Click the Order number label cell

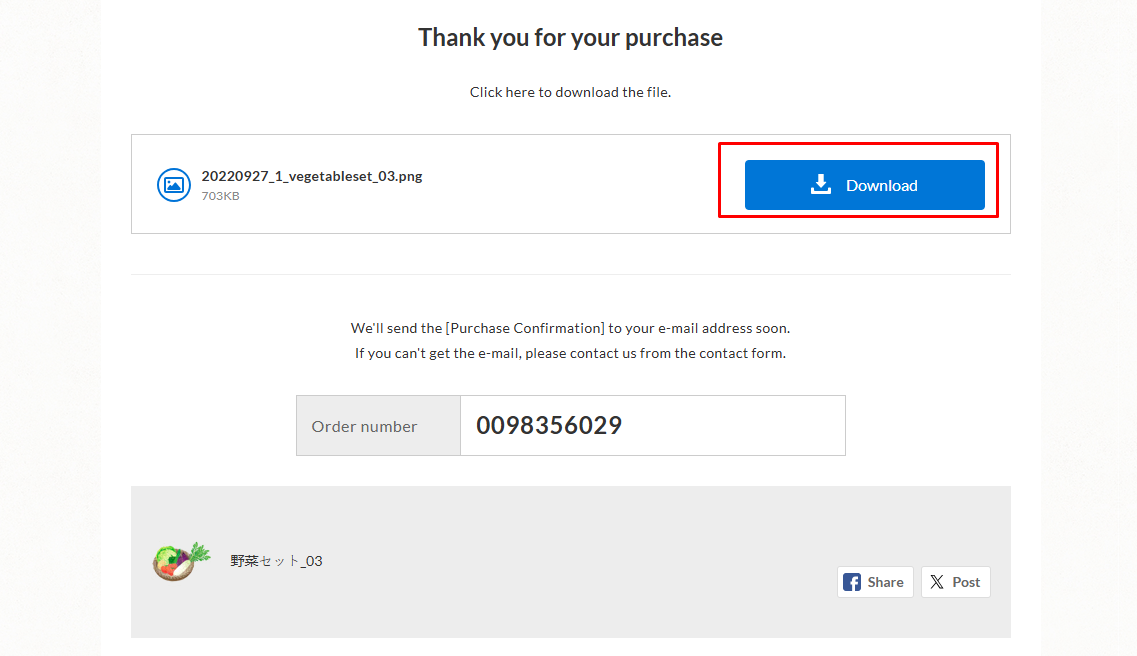(x=364, y=426)
